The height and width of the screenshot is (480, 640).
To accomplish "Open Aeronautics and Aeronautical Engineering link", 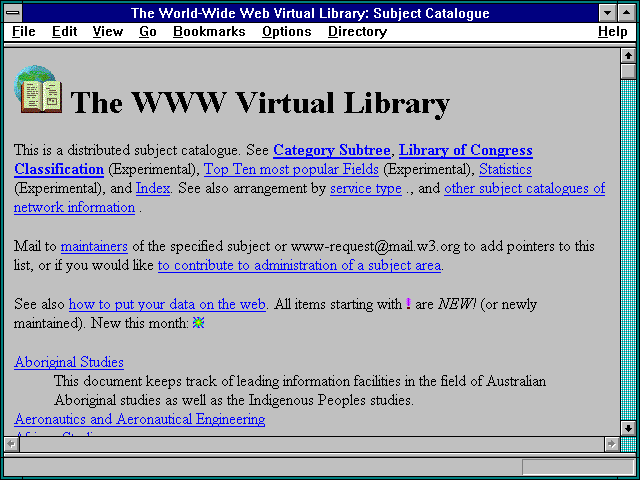I will point(140,419).
